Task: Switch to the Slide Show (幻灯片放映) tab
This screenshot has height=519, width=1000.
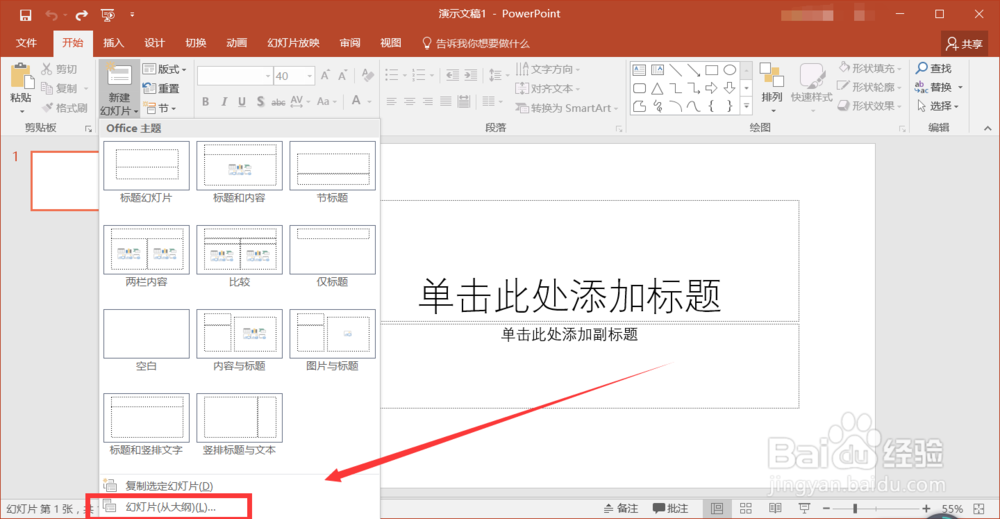Action: (293, 43)
